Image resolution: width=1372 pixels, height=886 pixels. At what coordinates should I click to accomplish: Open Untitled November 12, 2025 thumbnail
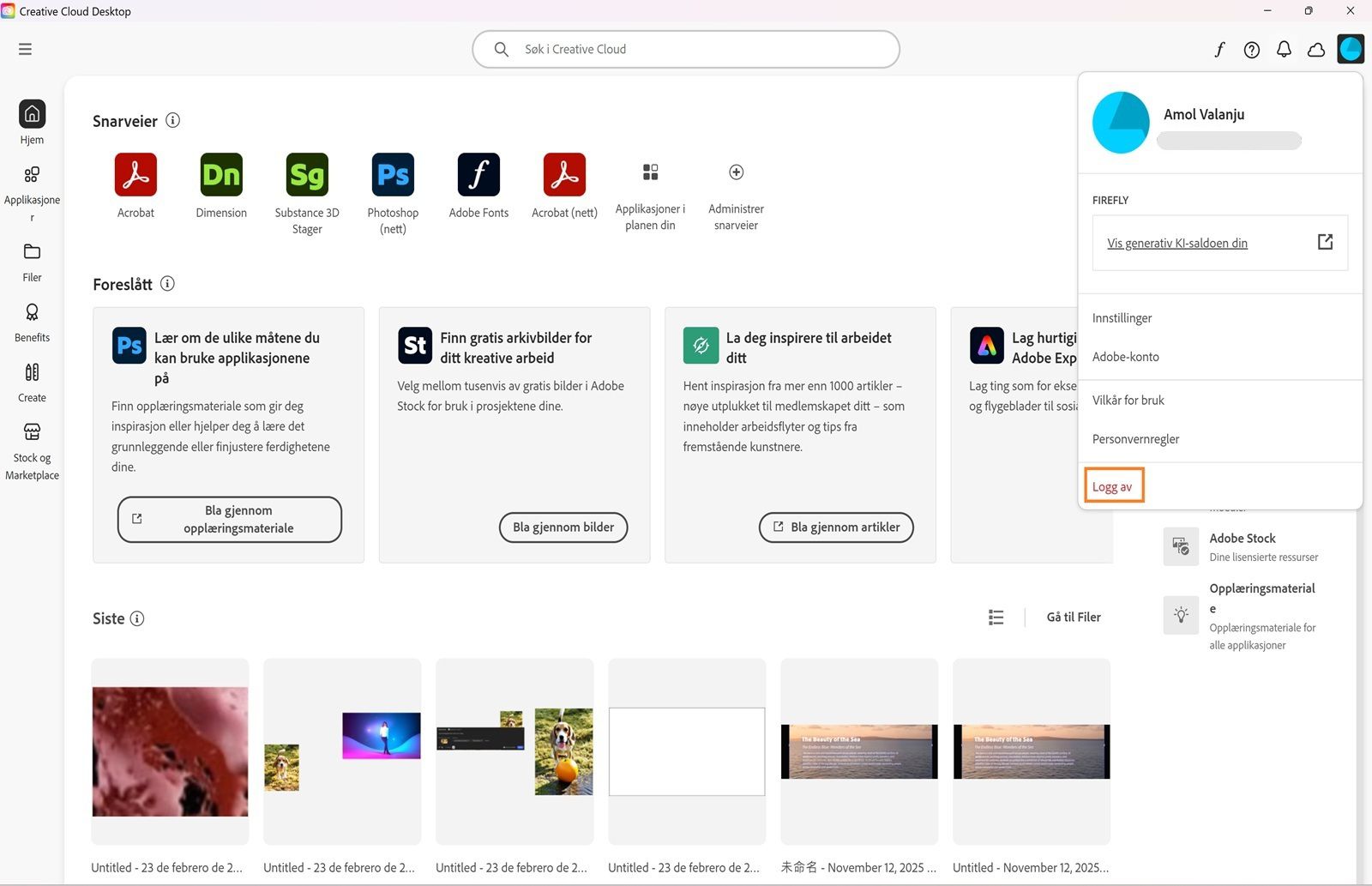click(x=1032, y=751)
